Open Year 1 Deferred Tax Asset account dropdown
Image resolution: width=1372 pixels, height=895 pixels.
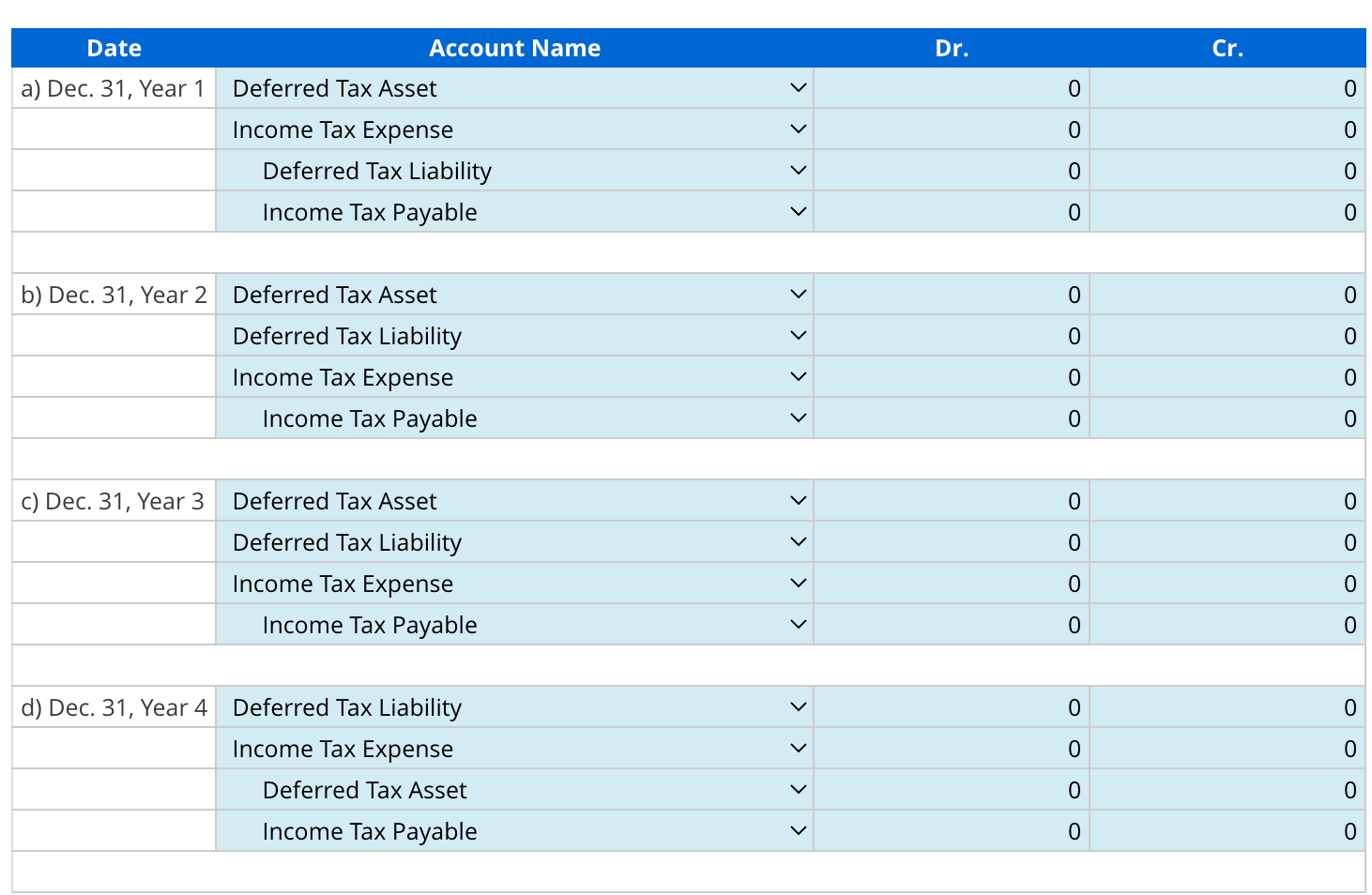pyautogui.click(x=514, y=88)
